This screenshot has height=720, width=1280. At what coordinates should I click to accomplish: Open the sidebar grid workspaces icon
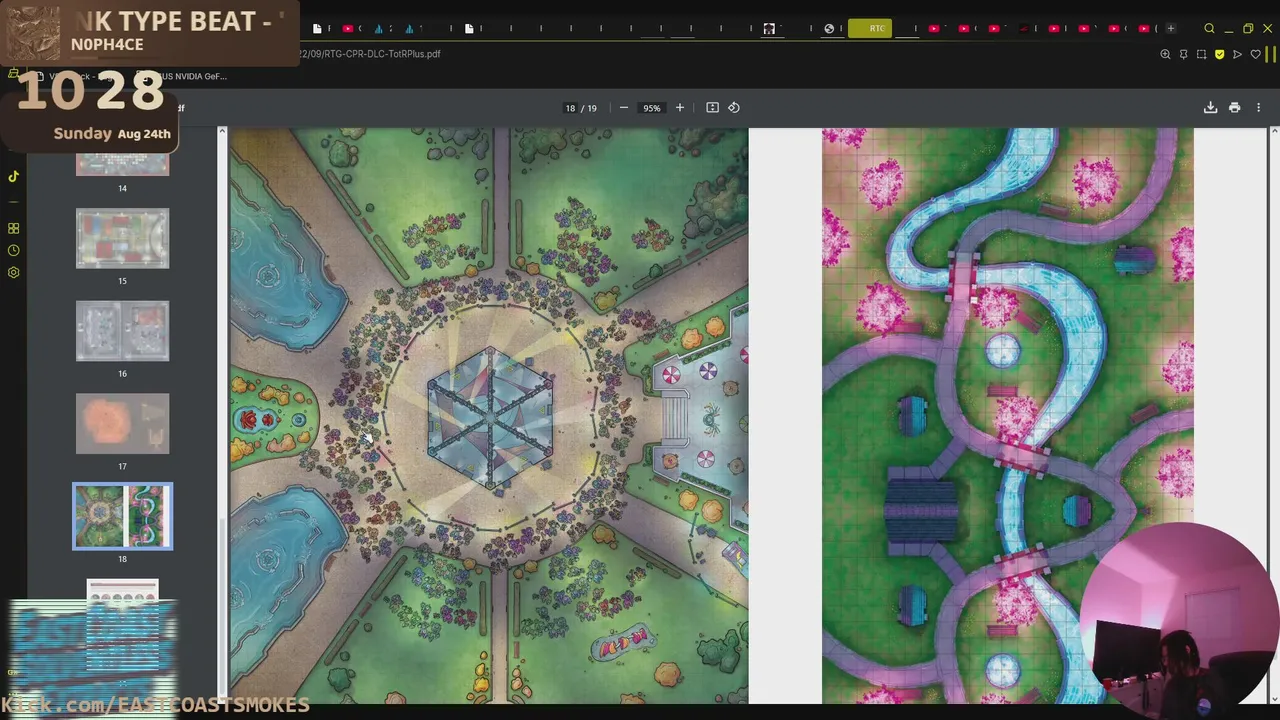tap(13, 229)
